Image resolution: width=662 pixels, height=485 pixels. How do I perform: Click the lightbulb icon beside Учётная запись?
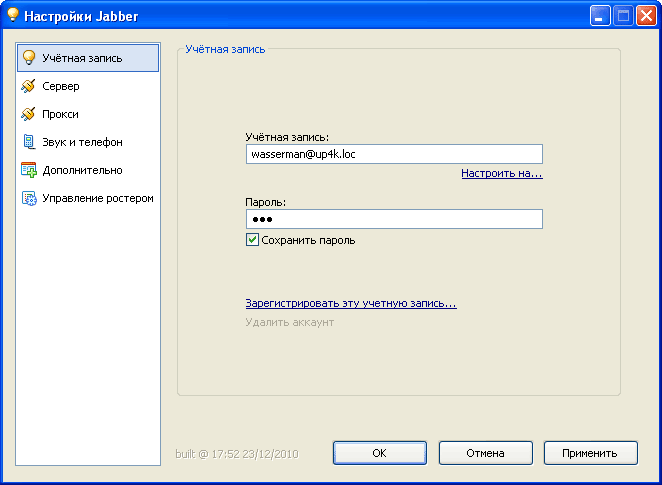(29, 58)
